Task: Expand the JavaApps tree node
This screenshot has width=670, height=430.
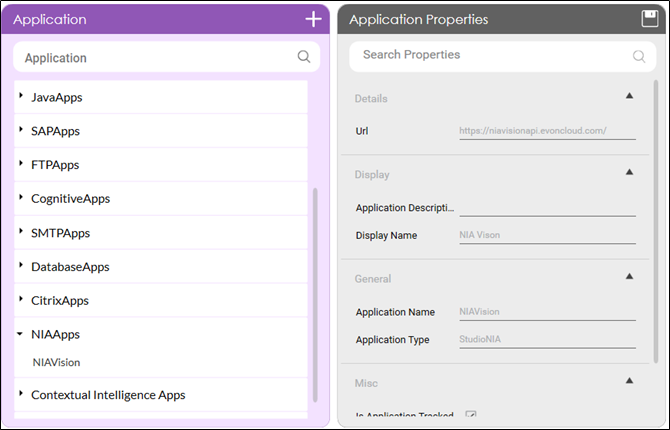Action: 21,97
